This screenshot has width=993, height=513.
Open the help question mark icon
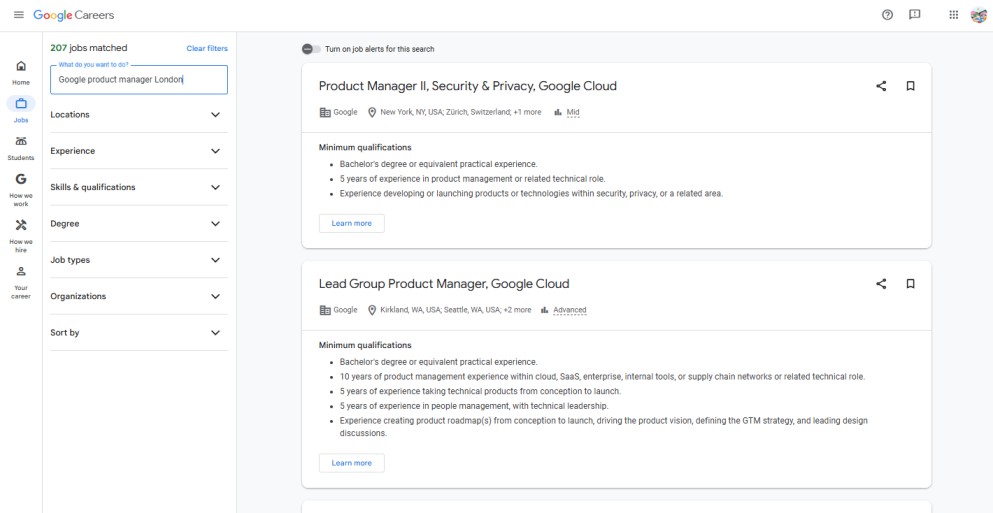[x=887, y=15]
